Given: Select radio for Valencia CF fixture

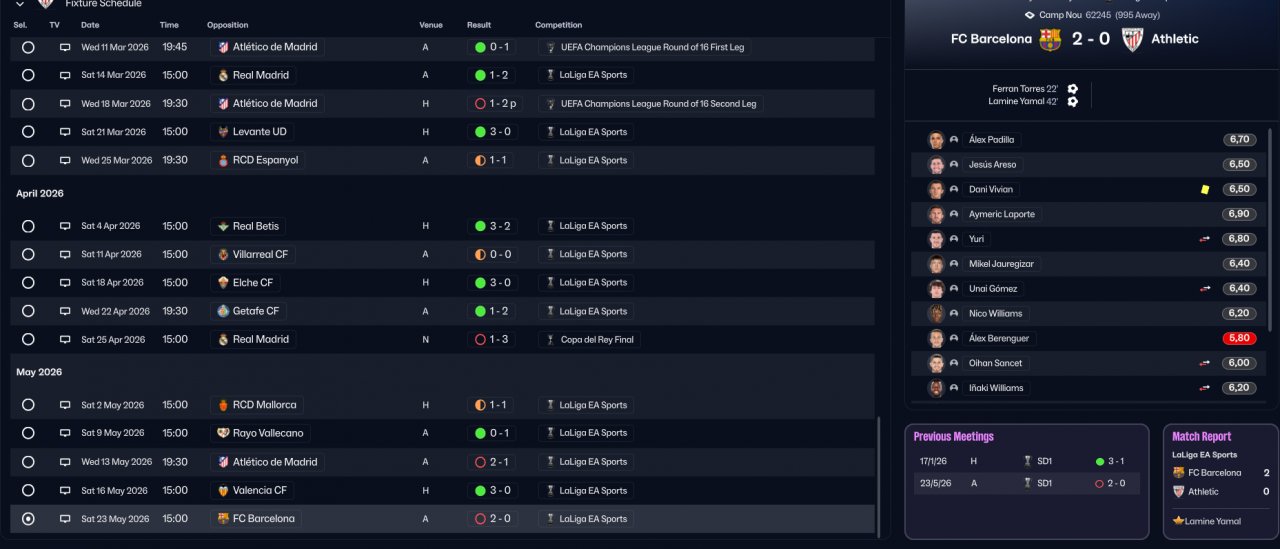Looking at the screenshot, I should click(x=28, y=490).
